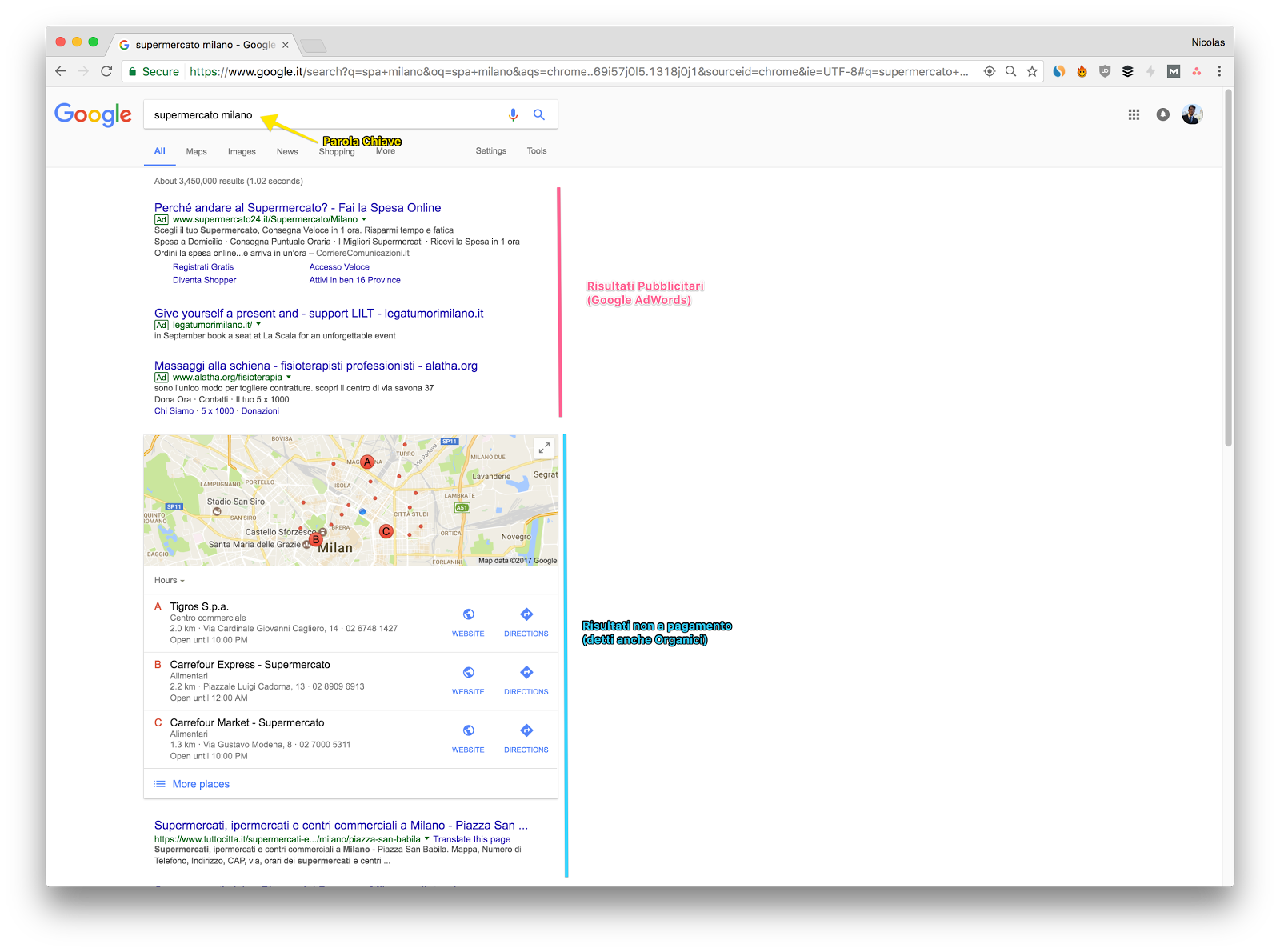The image size is (1280, 952).
Task: Click the page vertical scrollbar
Action: click(x=1228, y=269)
